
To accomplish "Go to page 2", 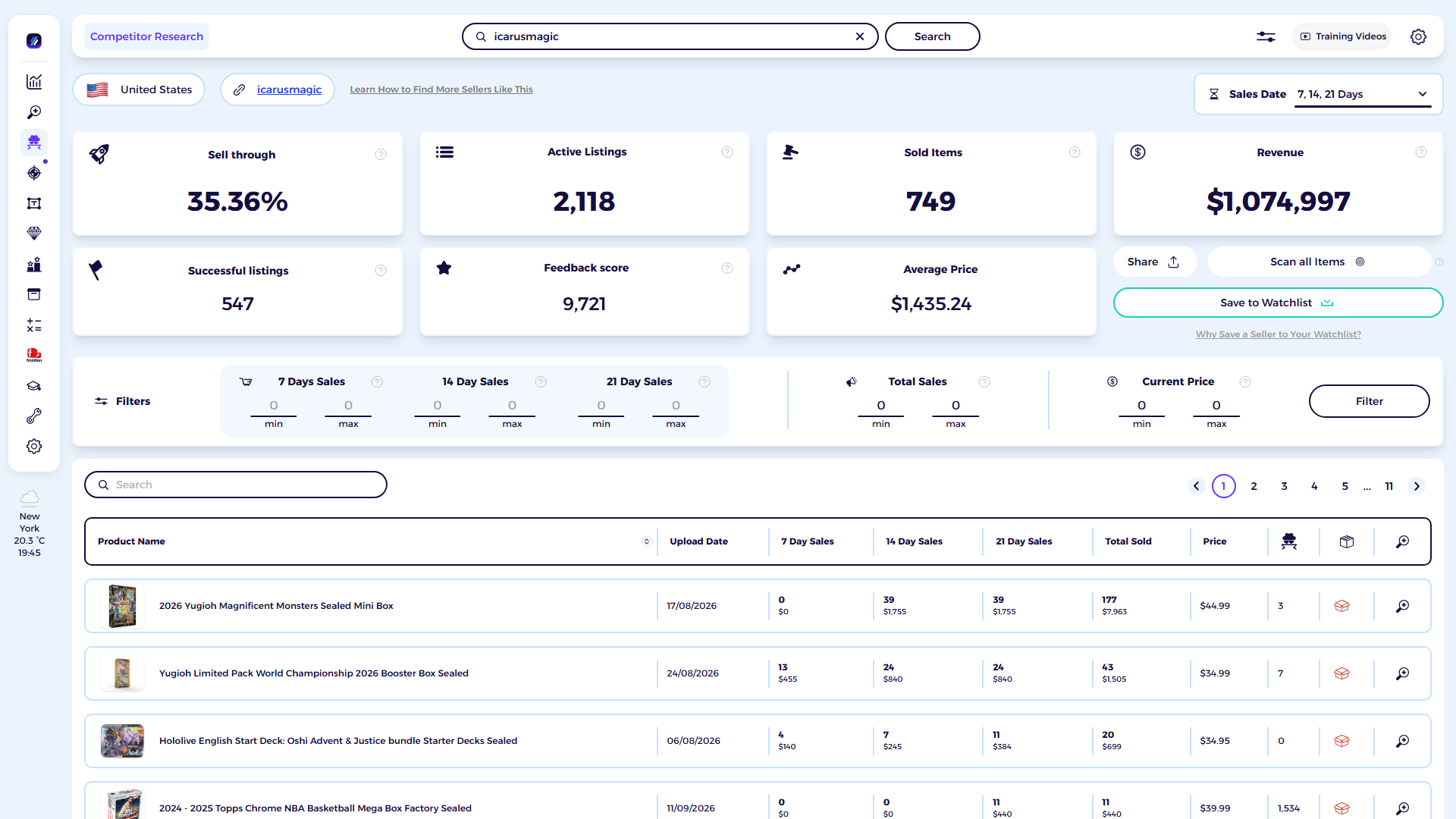I will 1254,486.
